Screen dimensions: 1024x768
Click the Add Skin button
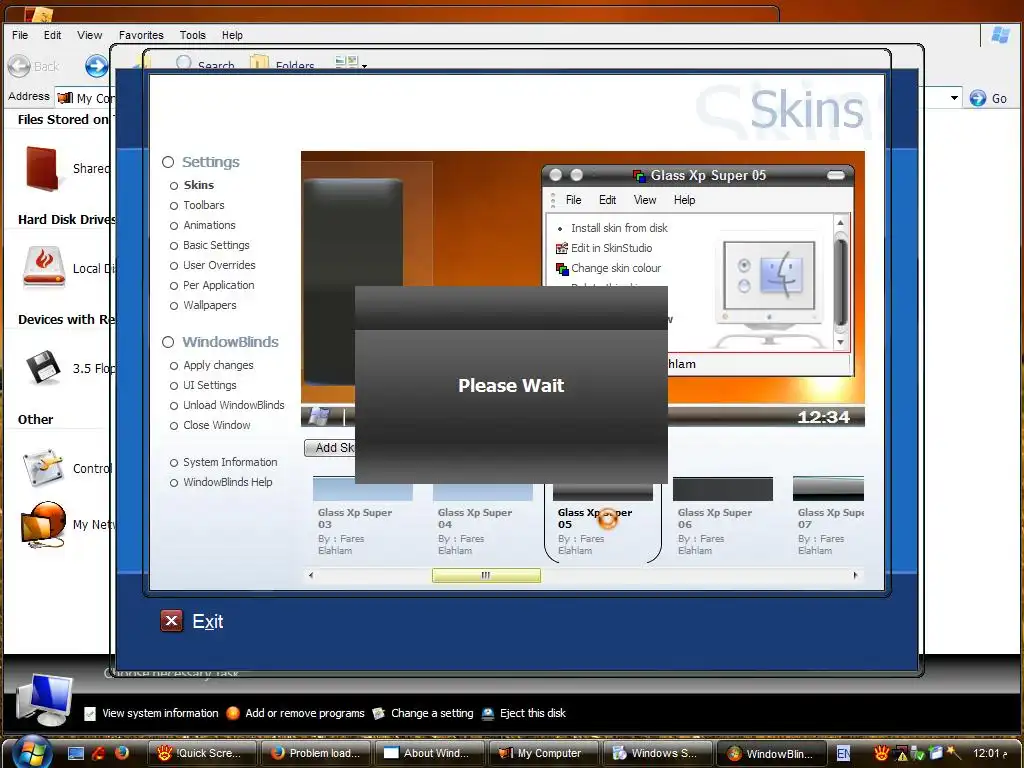[x=330, y=448]
